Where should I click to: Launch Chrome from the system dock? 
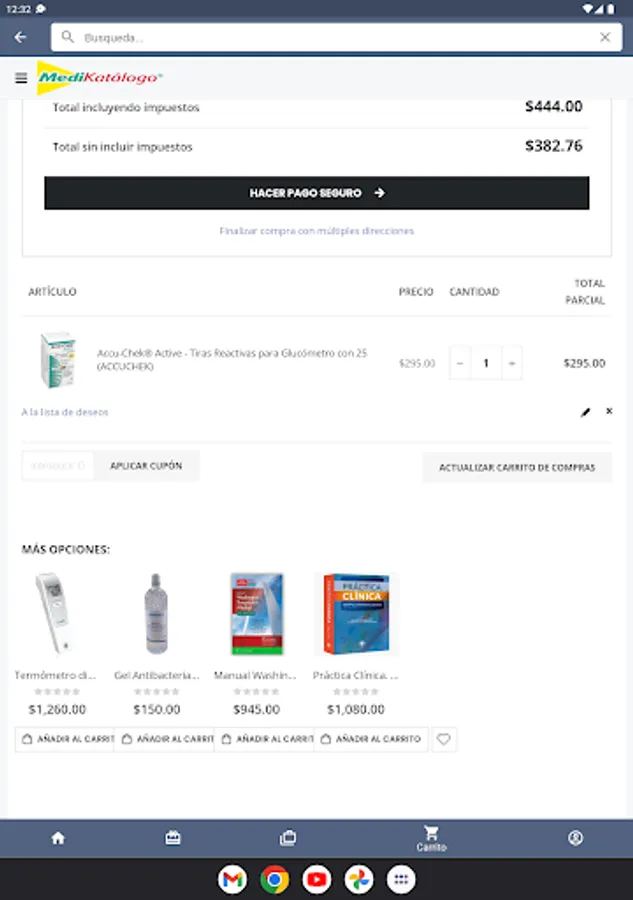275,879
